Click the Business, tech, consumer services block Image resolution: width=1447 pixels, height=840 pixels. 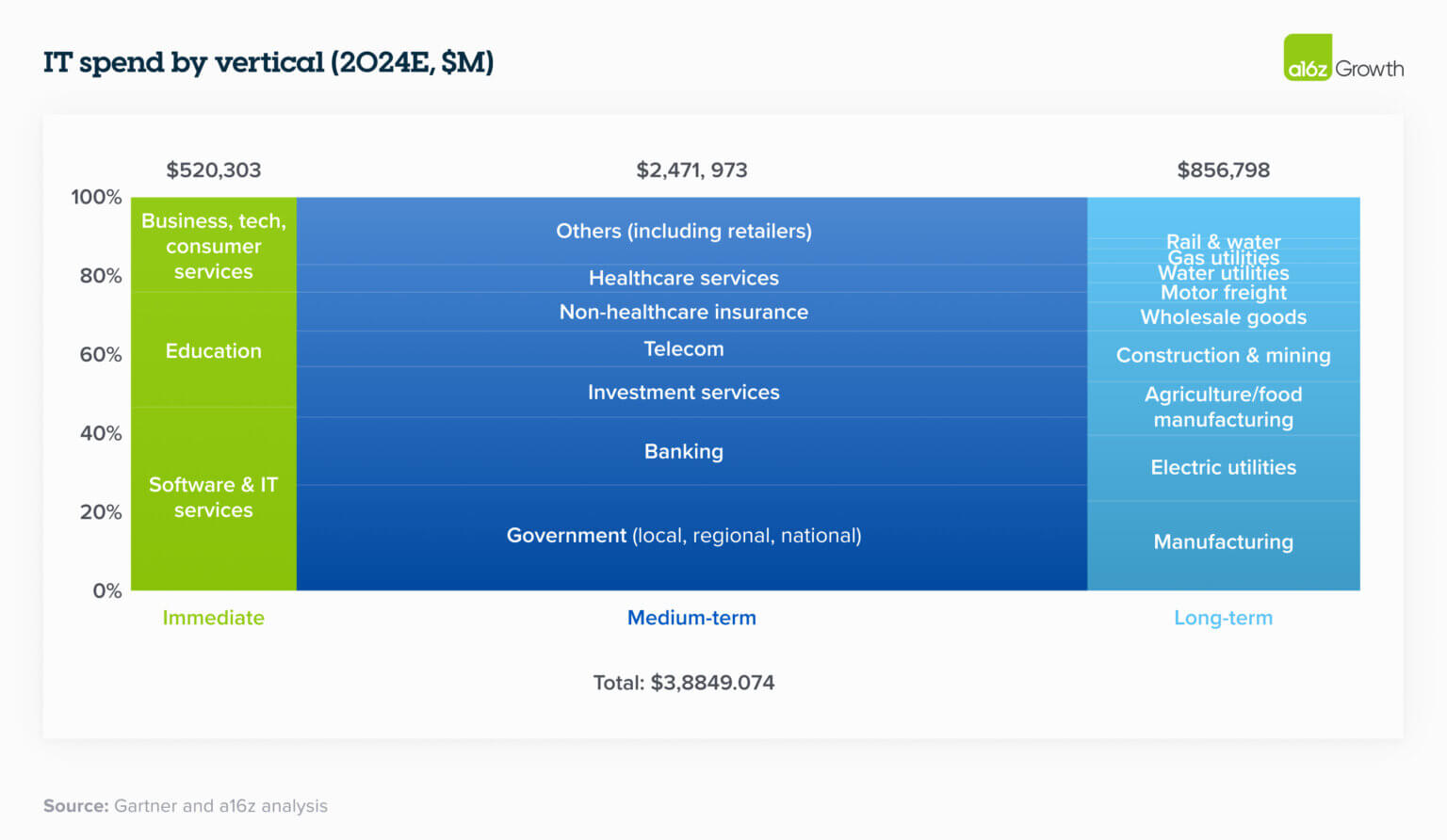click(214, 245)
